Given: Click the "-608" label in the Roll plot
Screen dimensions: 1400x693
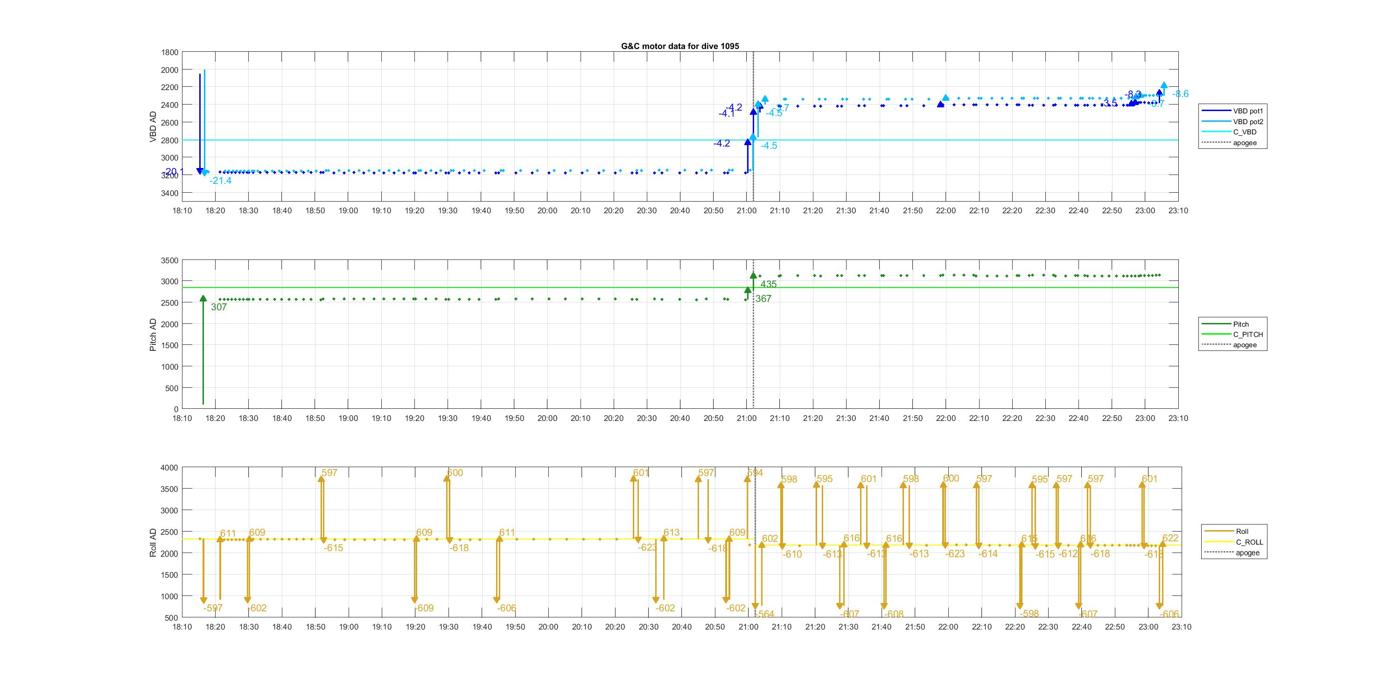Looking at the screenshot, I should coord(893,614).
